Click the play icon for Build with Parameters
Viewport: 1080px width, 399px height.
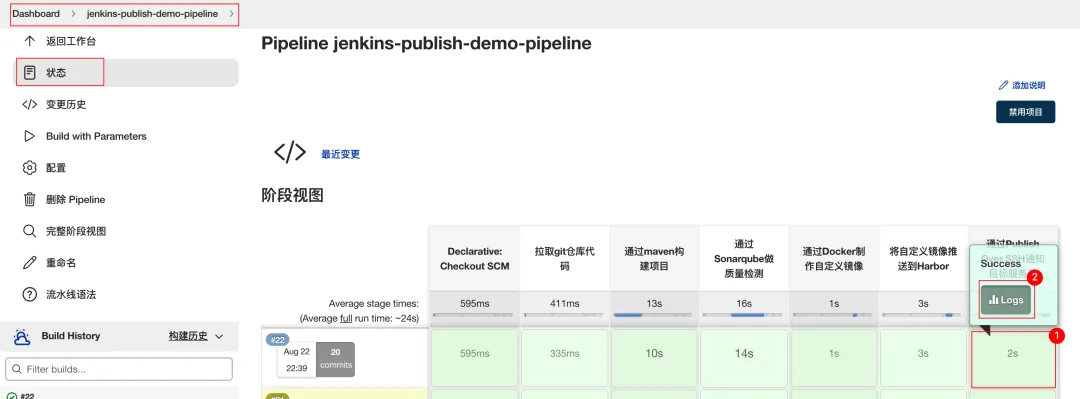tap(30, 136)
